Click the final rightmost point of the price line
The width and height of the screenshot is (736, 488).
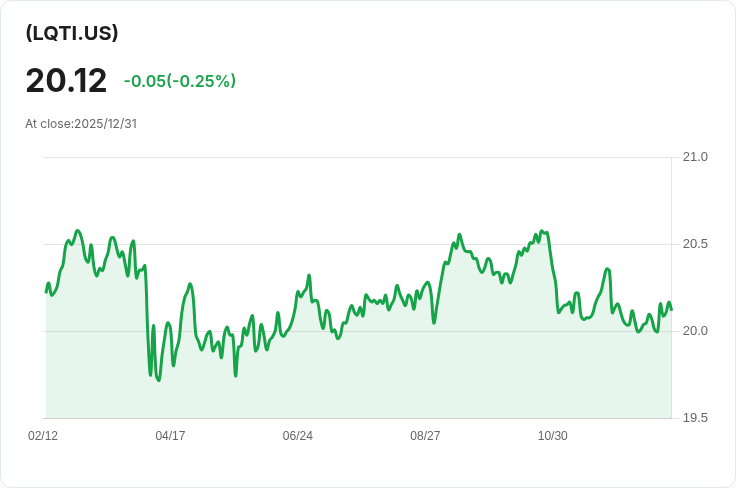point(671,309)
